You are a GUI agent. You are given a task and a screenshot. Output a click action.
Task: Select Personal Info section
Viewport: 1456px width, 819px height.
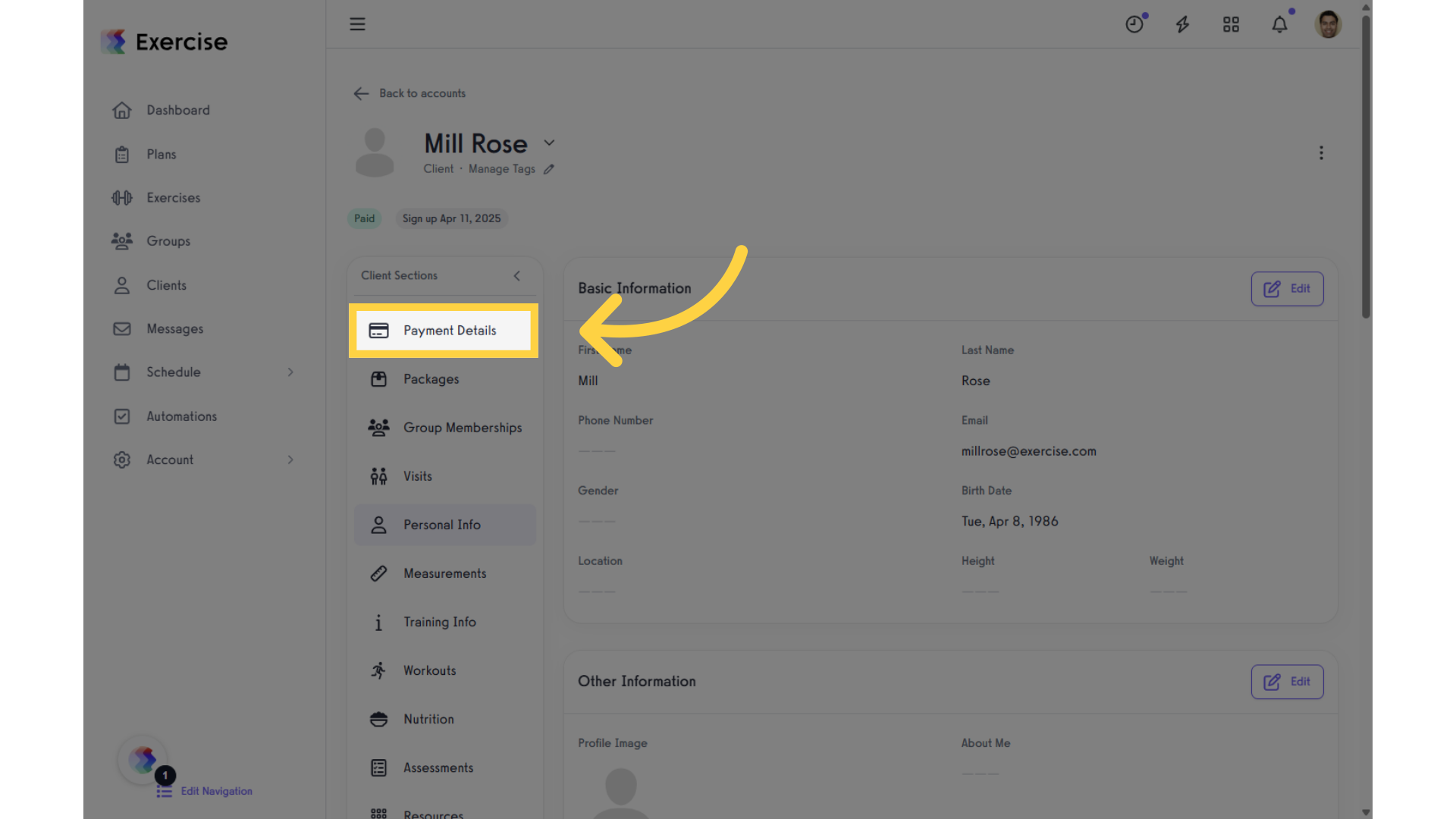[x=445, y=525]
